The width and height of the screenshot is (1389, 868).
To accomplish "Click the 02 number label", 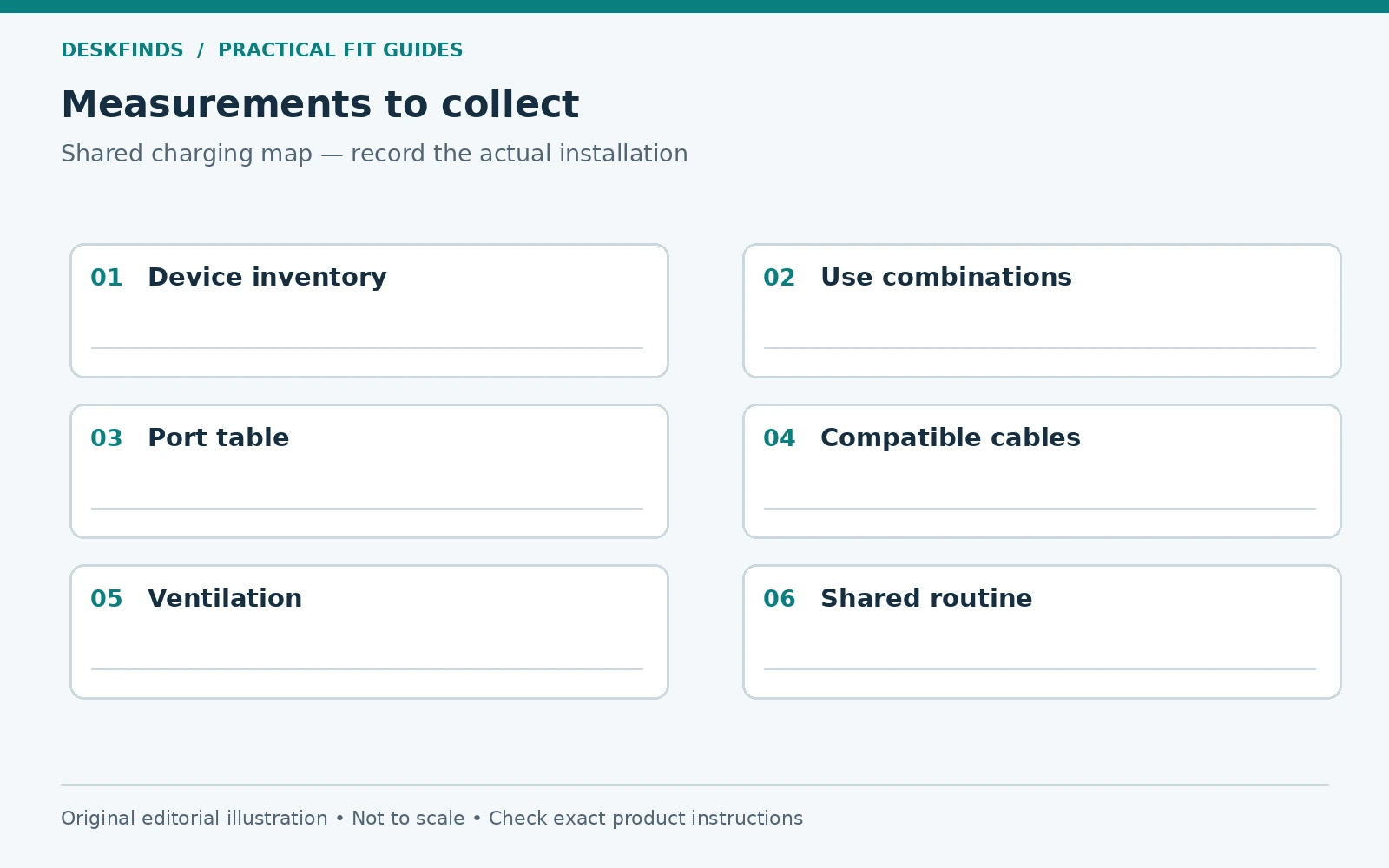I will tap(780, 278).
